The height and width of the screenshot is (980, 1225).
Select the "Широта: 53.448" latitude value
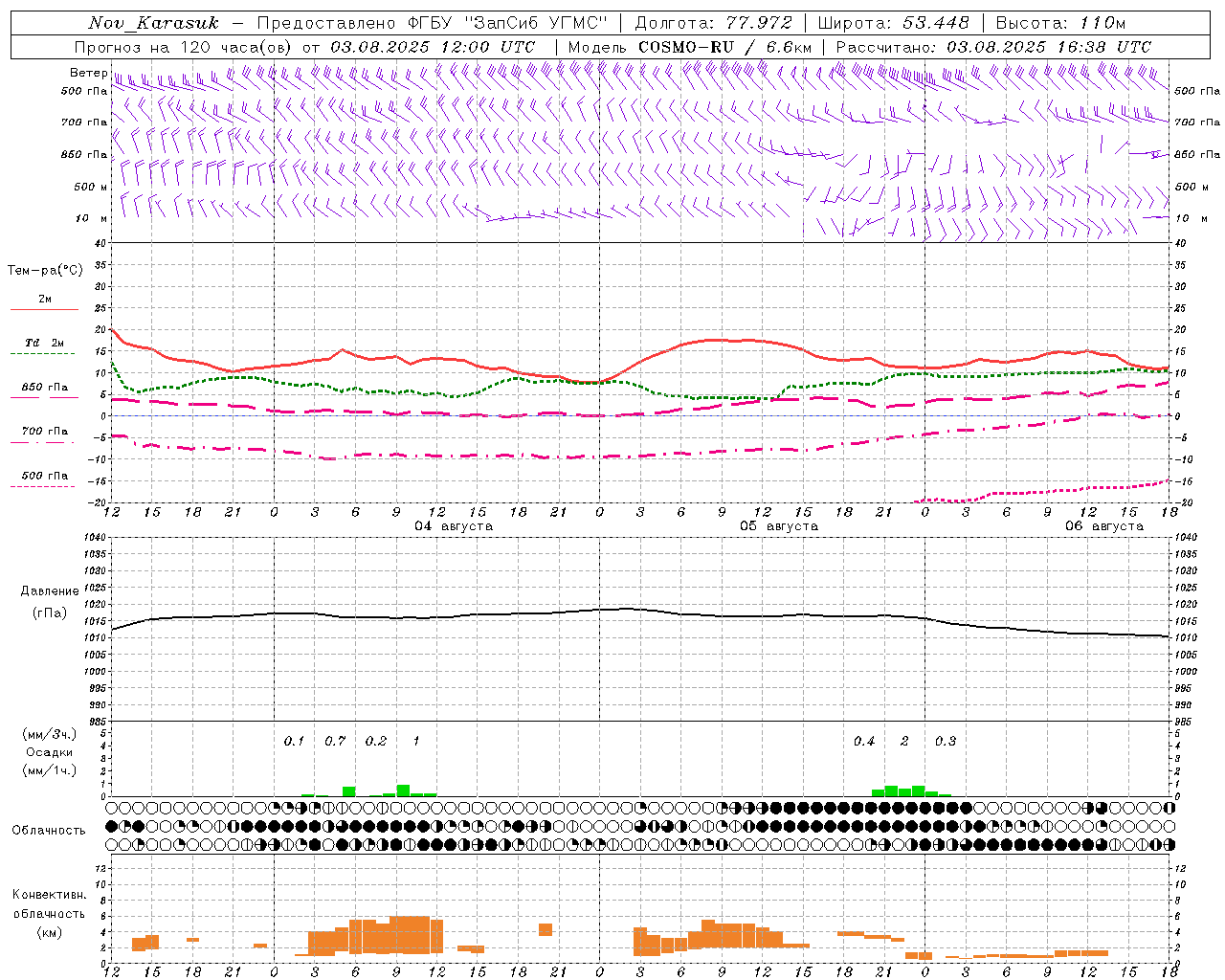pos(894,23)
